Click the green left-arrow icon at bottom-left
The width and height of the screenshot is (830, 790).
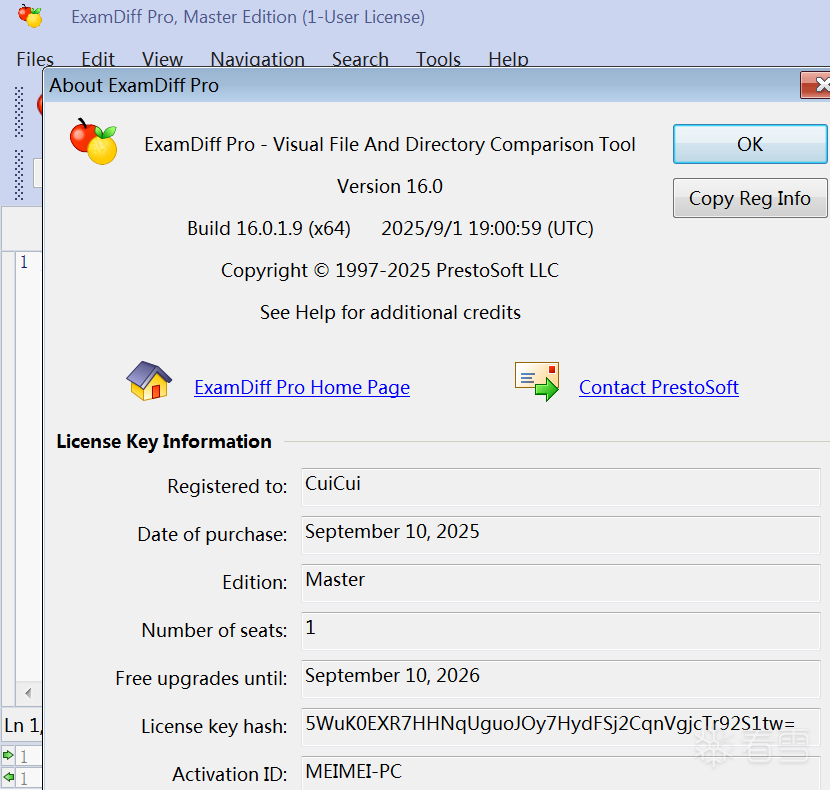8,777
